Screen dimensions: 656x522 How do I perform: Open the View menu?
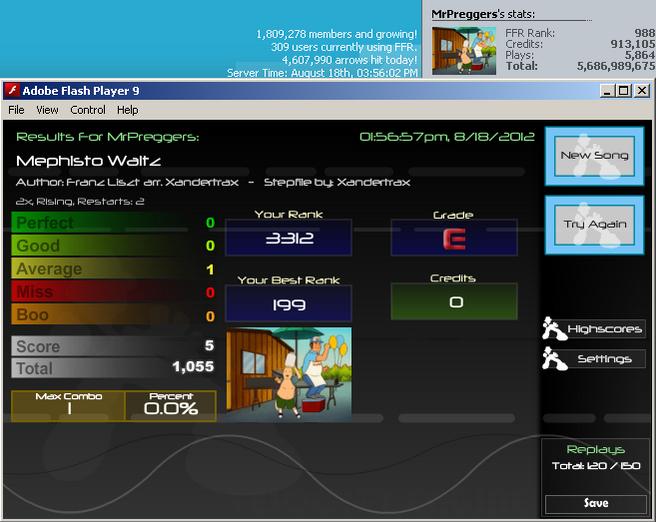(x=47, y=110)
